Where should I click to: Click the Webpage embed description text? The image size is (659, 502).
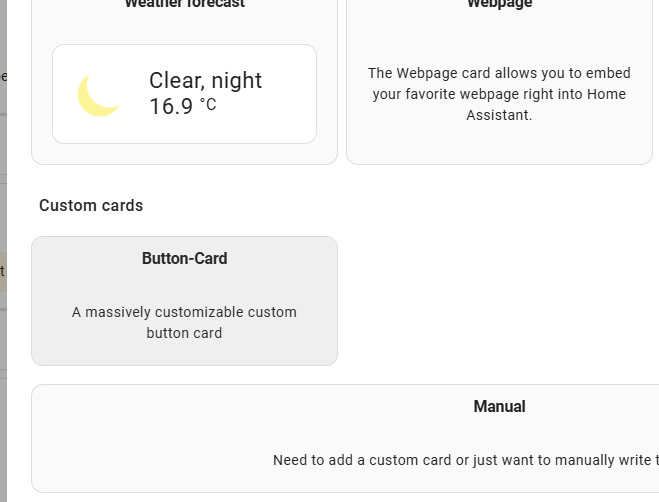coord(499,94)
